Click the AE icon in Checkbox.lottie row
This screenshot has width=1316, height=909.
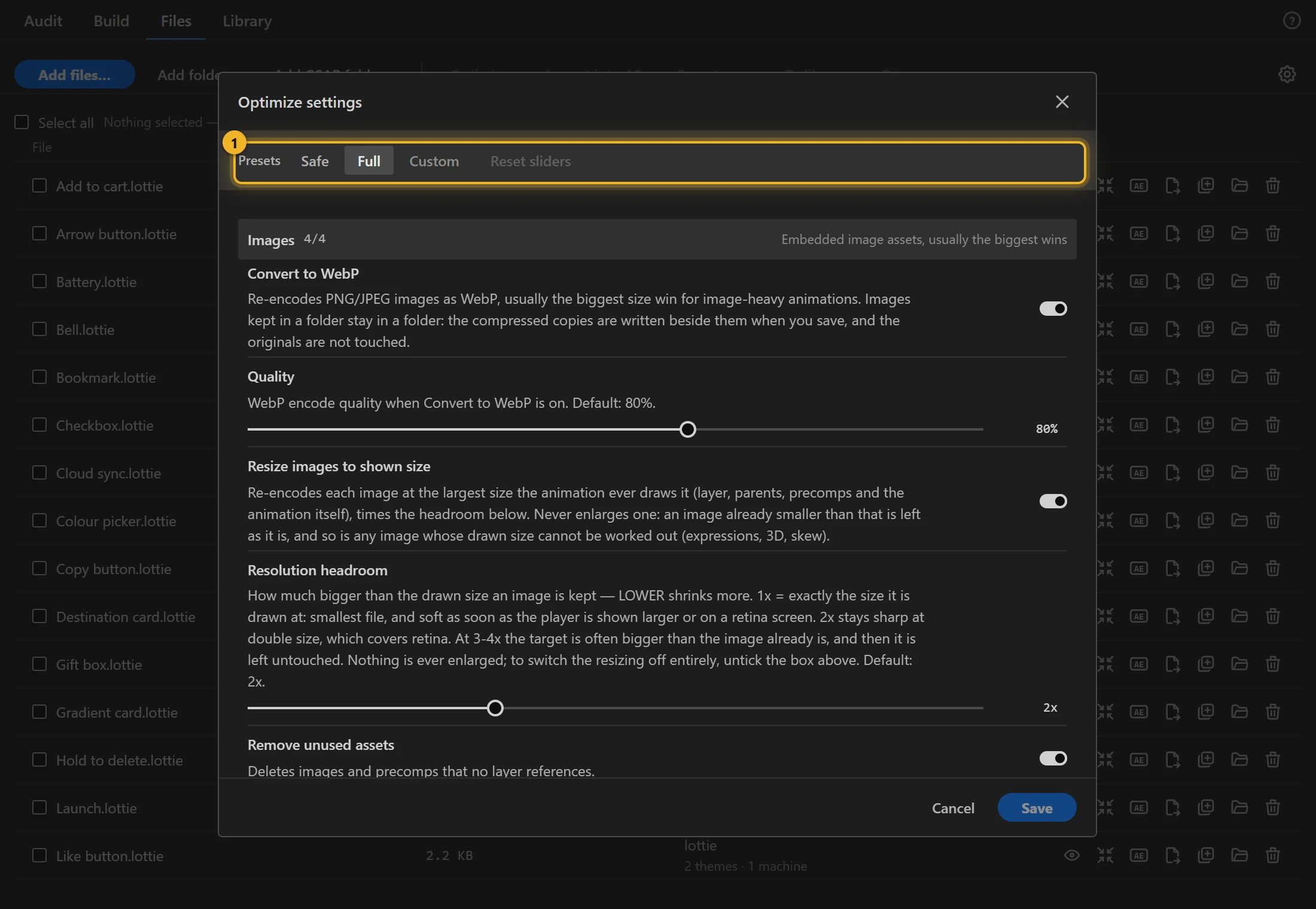coord(1139,425)
